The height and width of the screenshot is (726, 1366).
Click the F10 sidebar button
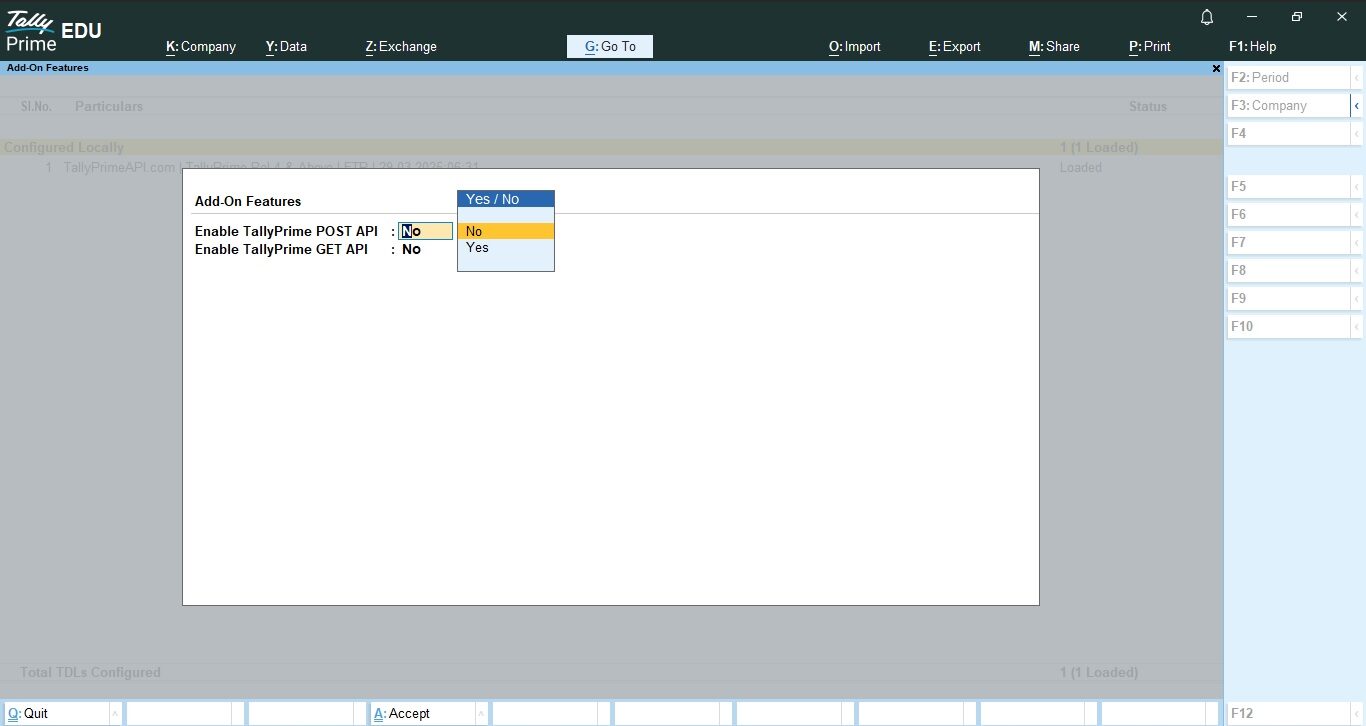click(x=1289, y=326)
